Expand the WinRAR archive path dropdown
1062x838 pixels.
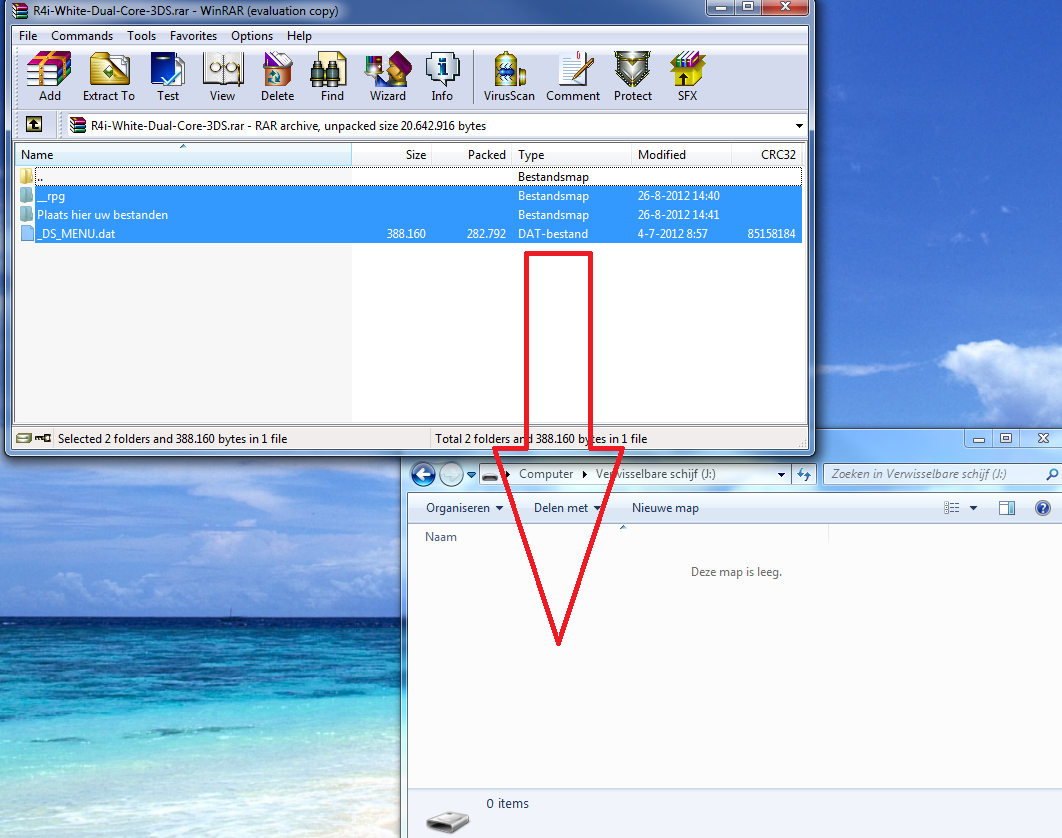799,126
